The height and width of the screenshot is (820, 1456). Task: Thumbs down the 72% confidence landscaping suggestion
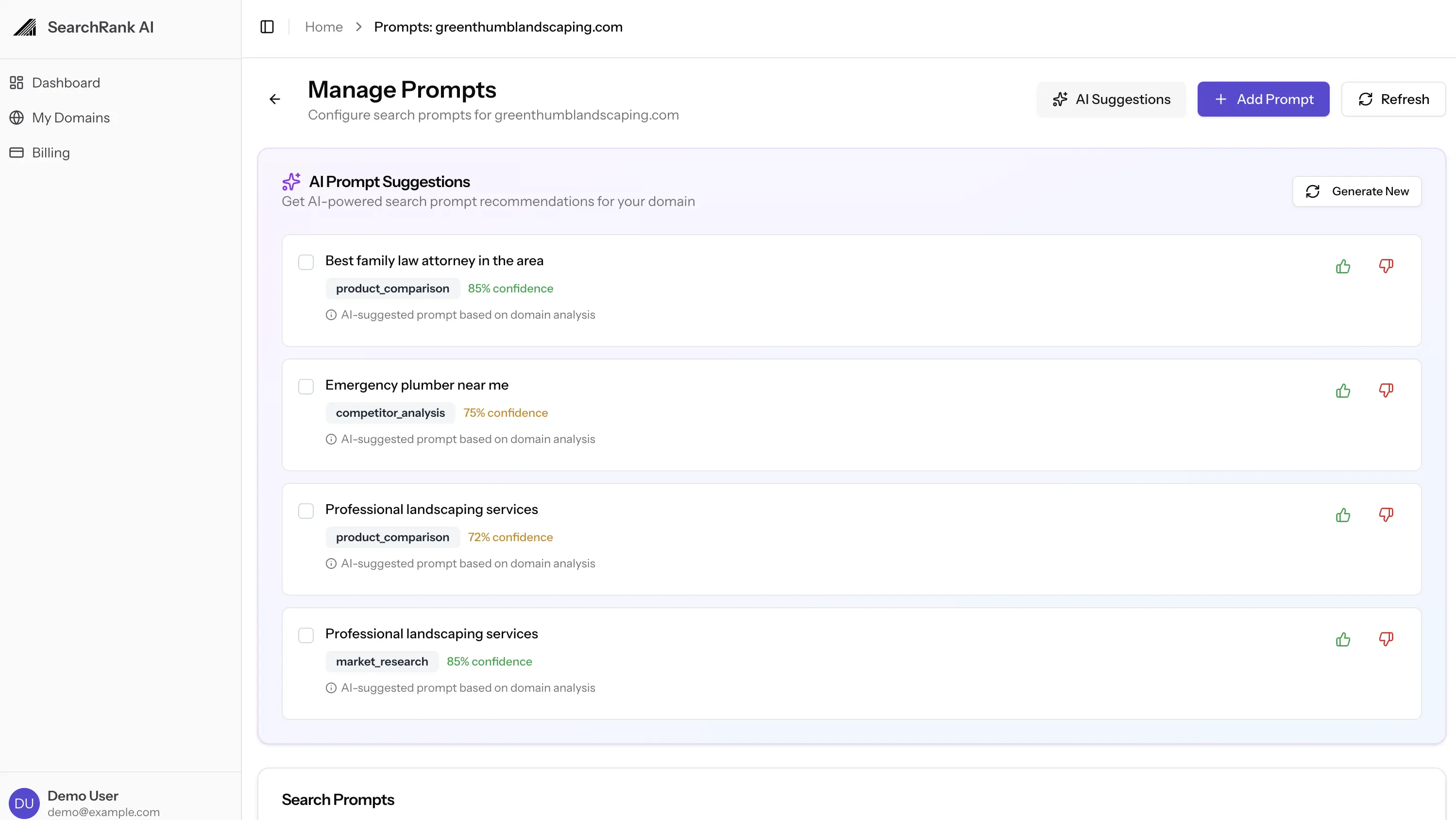[x=1386, y=514]
